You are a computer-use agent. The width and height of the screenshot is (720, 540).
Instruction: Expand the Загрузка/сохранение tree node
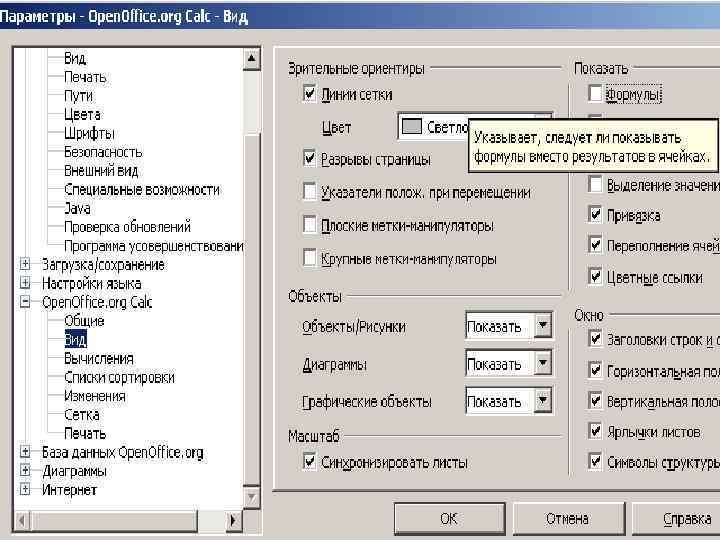[x=25, y=264]
